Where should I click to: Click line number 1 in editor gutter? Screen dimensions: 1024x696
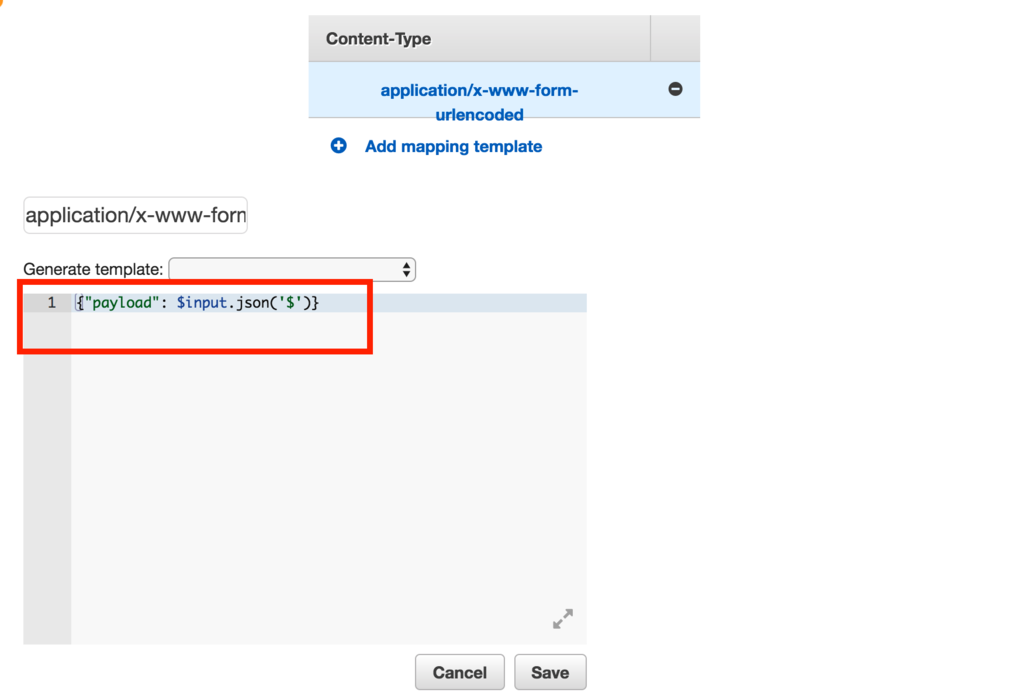(51, 302)
